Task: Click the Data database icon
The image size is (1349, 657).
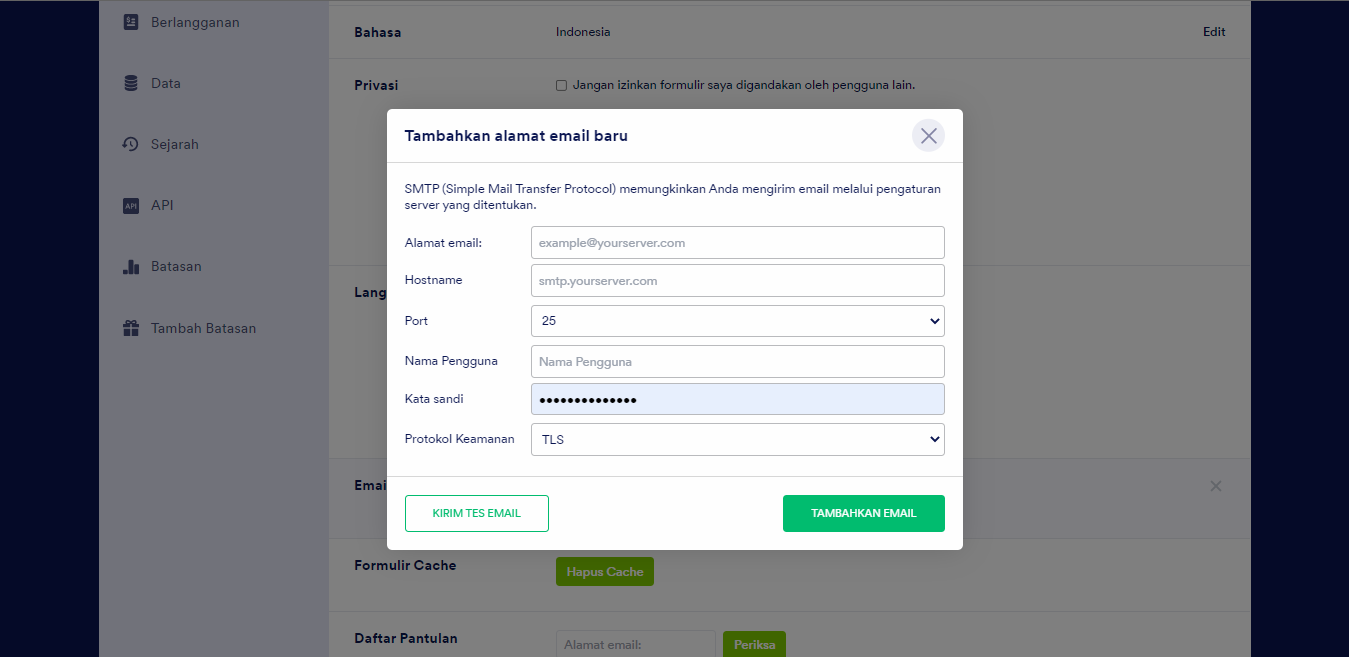Action: coord(131,83)
